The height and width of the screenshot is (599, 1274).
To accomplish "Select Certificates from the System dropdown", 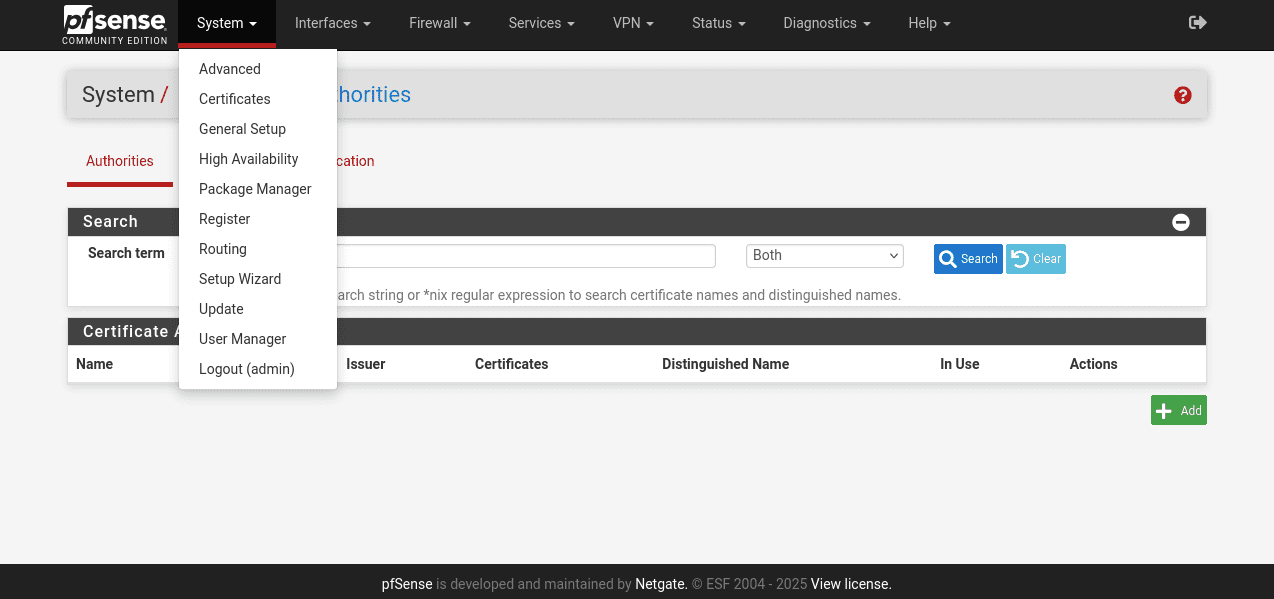I will click(234, 99).
